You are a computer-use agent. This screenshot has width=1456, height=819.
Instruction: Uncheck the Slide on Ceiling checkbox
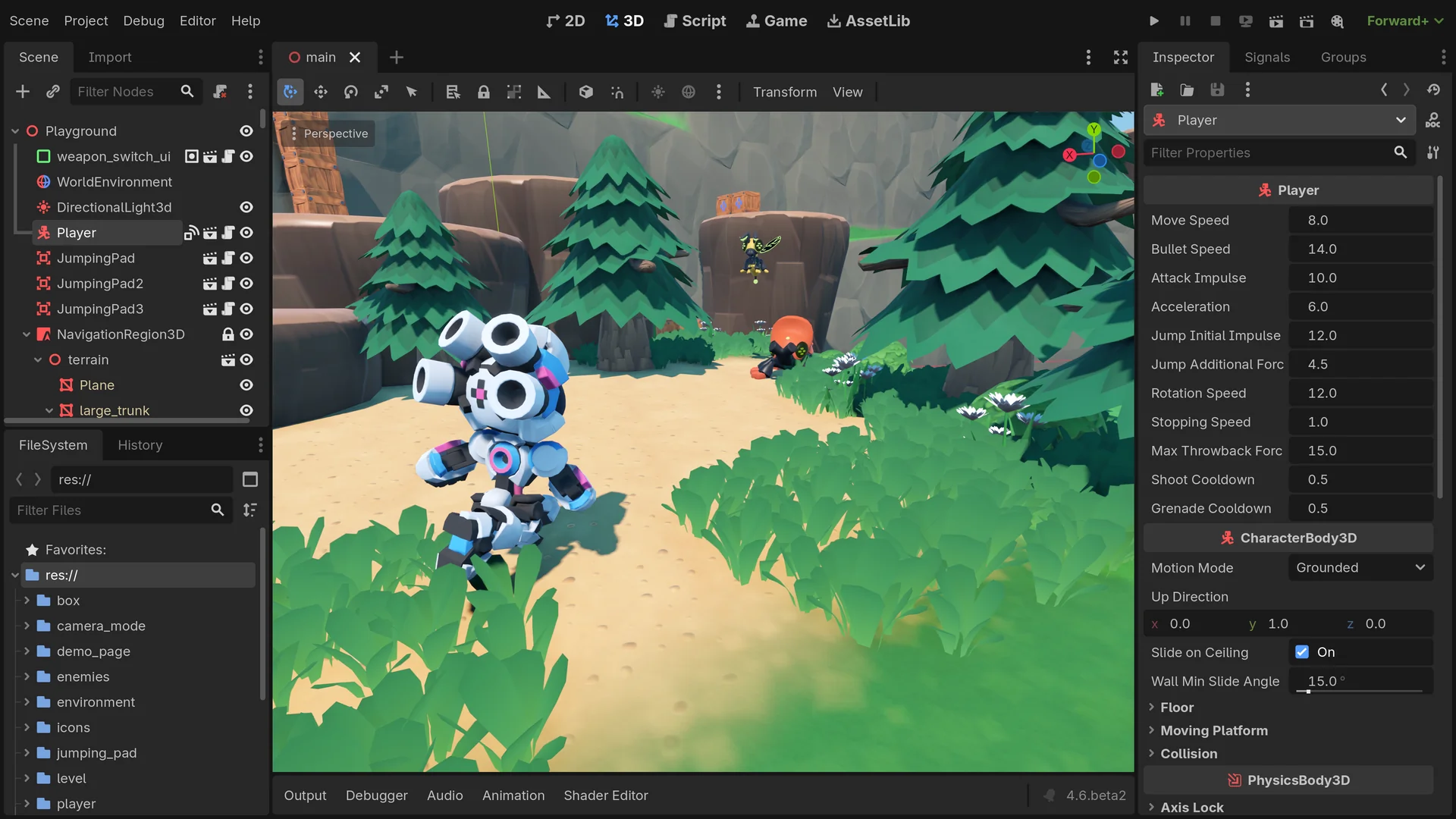click(1302, 652)
